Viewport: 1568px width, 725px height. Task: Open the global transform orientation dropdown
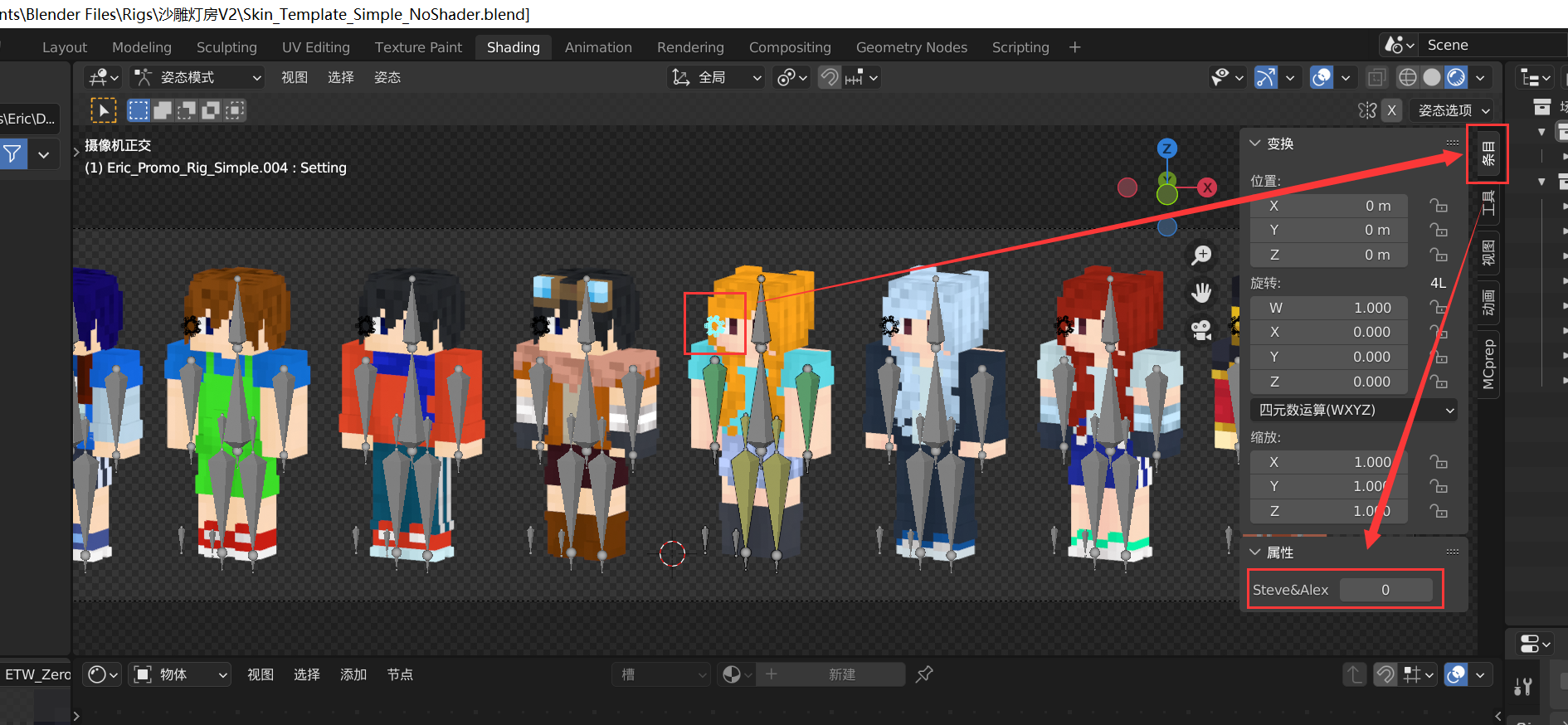[716, 77]
